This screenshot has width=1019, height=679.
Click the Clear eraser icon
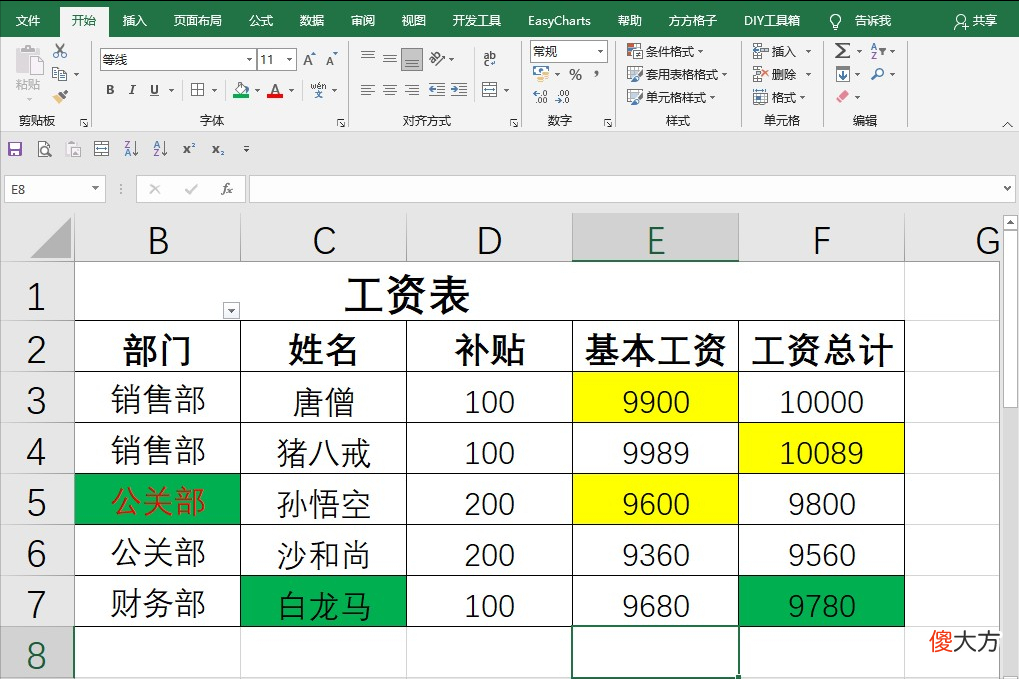tap(843, 97)
